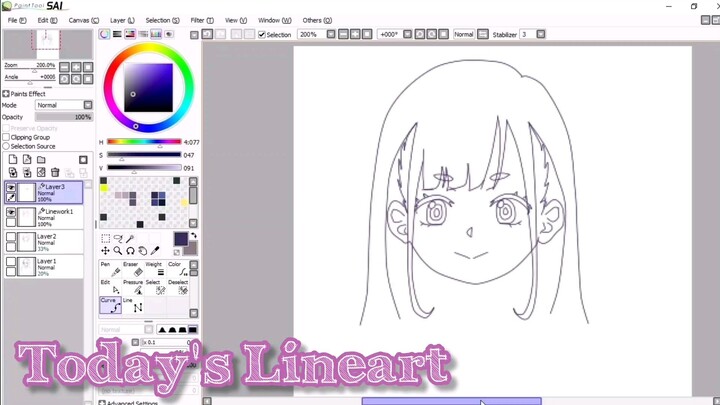Uncheck the Selection checkbox in toolbar

tap(262, 35)
